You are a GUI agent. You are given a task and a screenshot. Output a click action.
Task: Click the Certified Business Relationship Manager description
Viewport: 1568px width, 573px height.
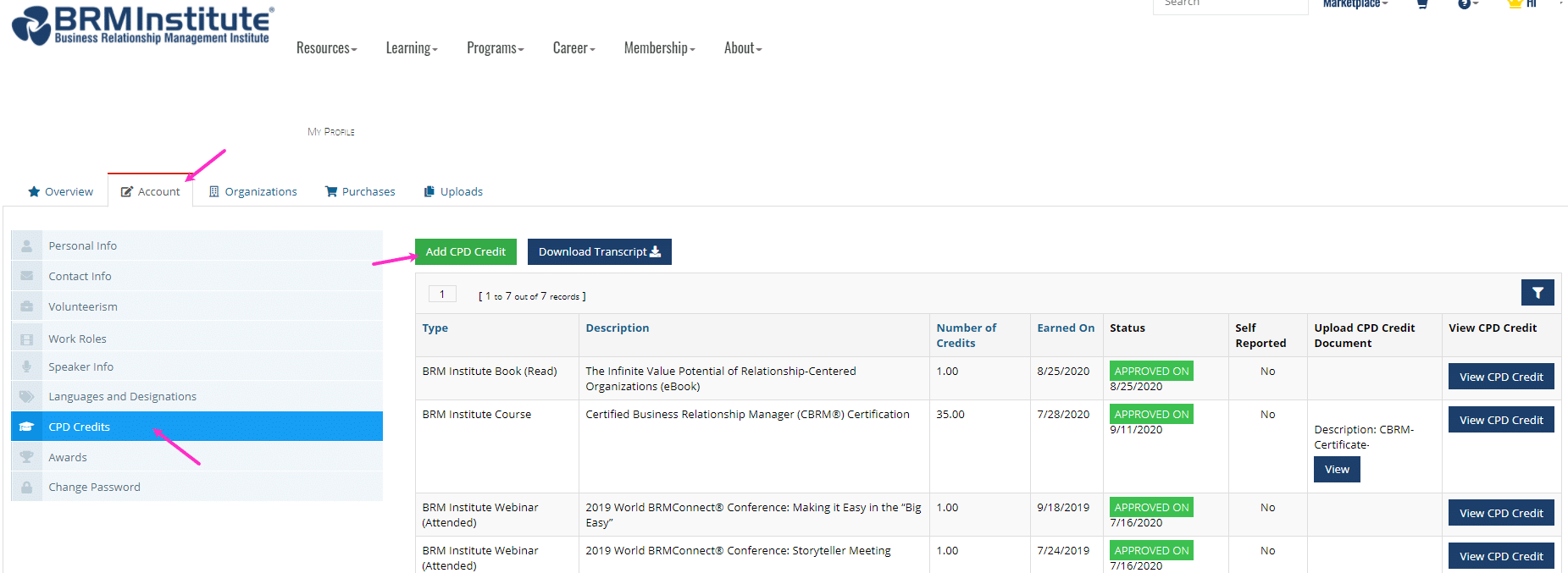747,415
